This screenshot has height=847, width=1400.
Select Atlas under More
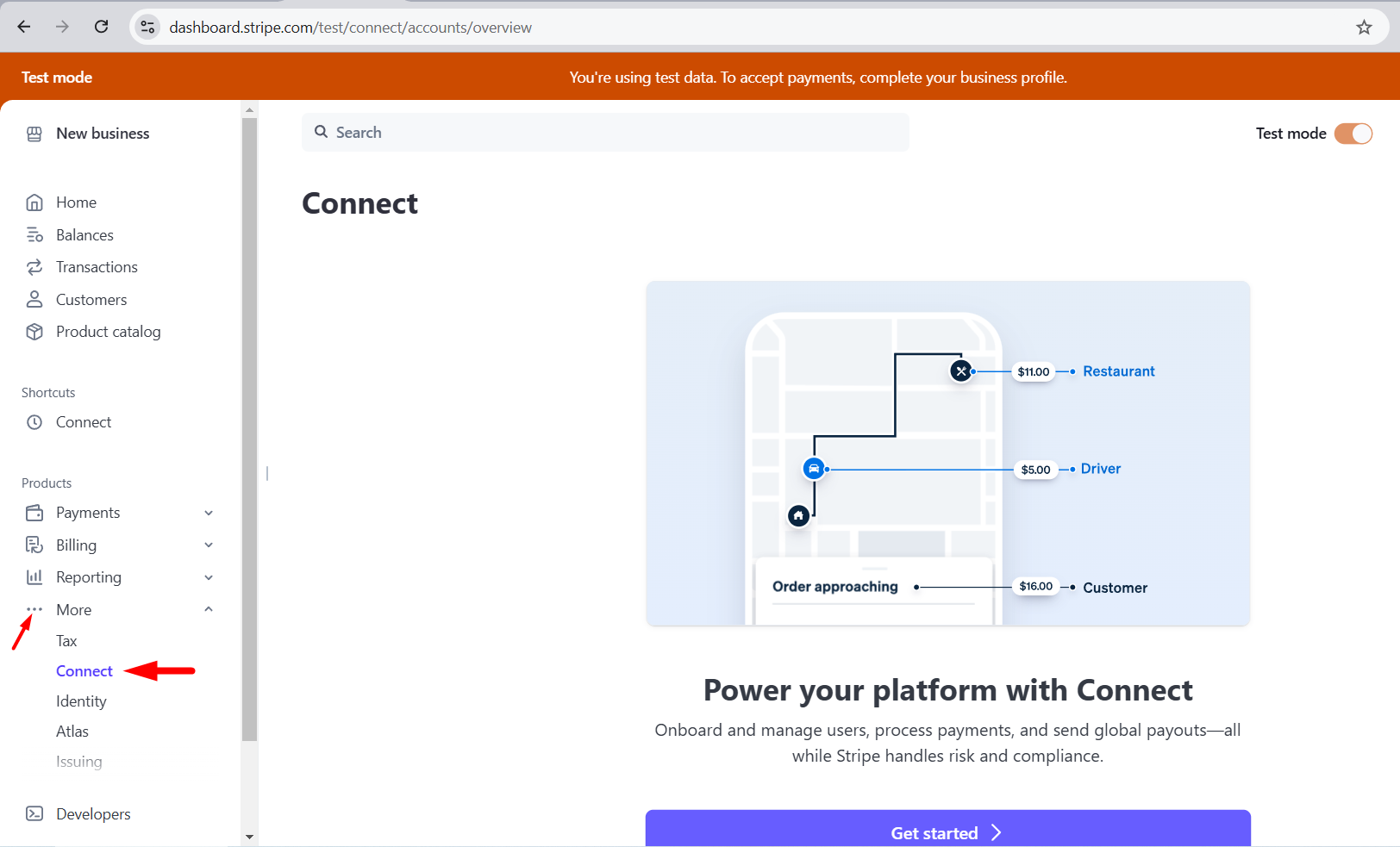click(72, 732)
